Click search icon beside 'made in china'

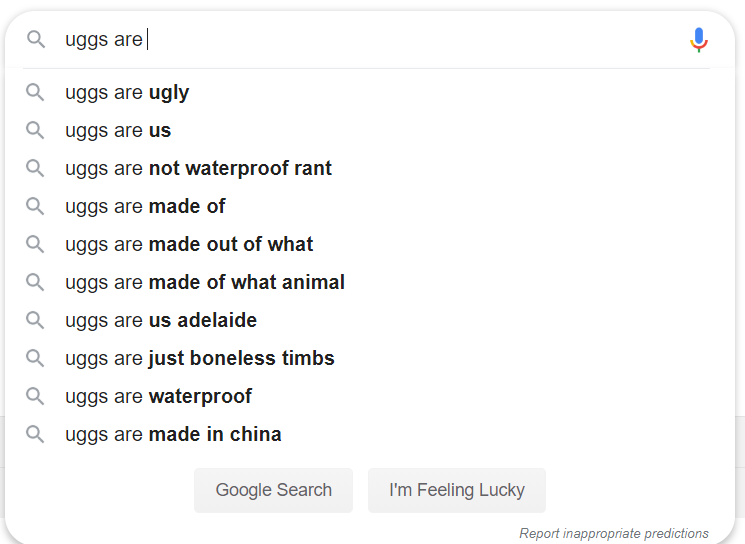[x=36, y=435]
